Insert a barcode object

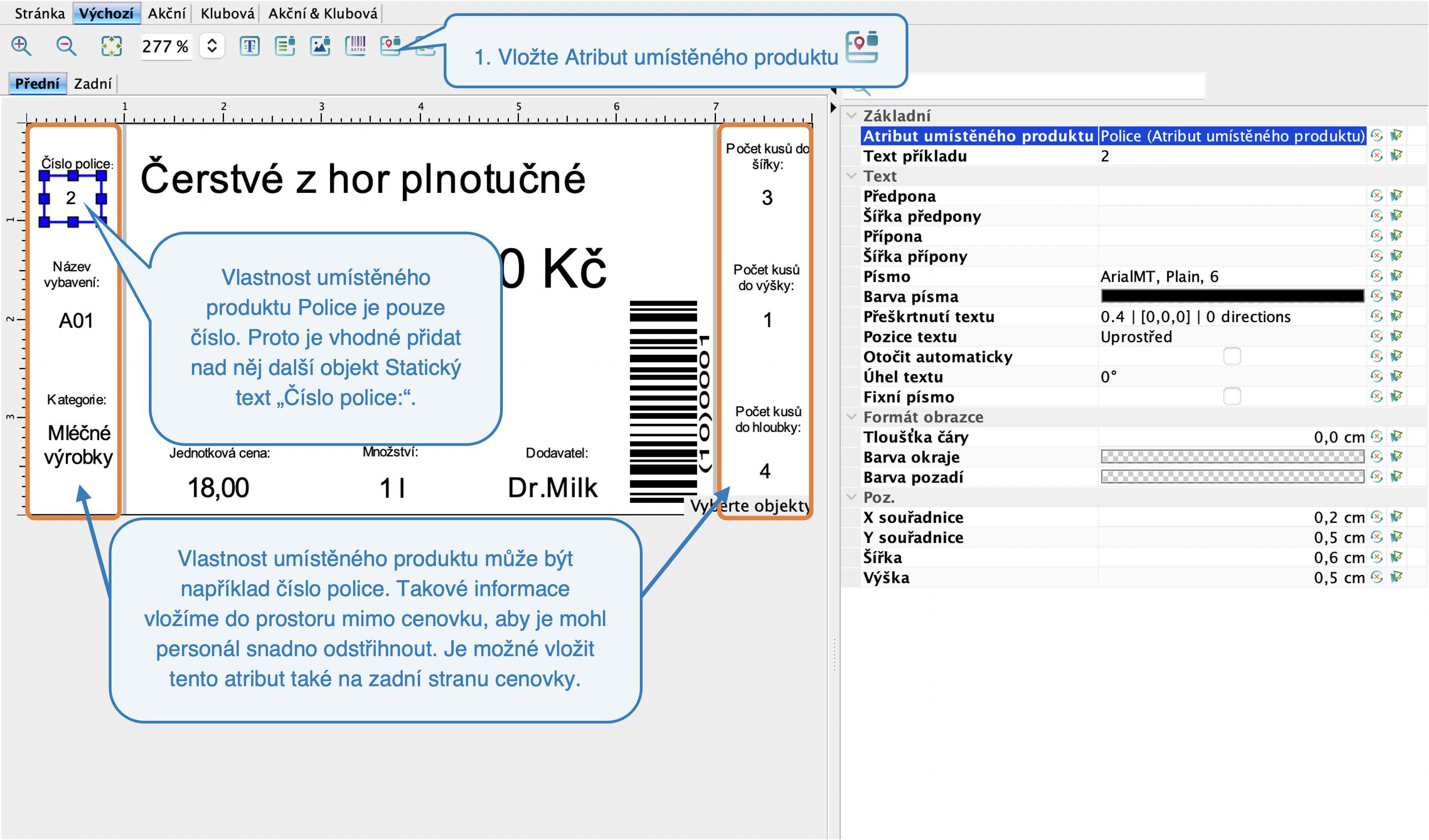pyautogui.click(x=355, y=46)
